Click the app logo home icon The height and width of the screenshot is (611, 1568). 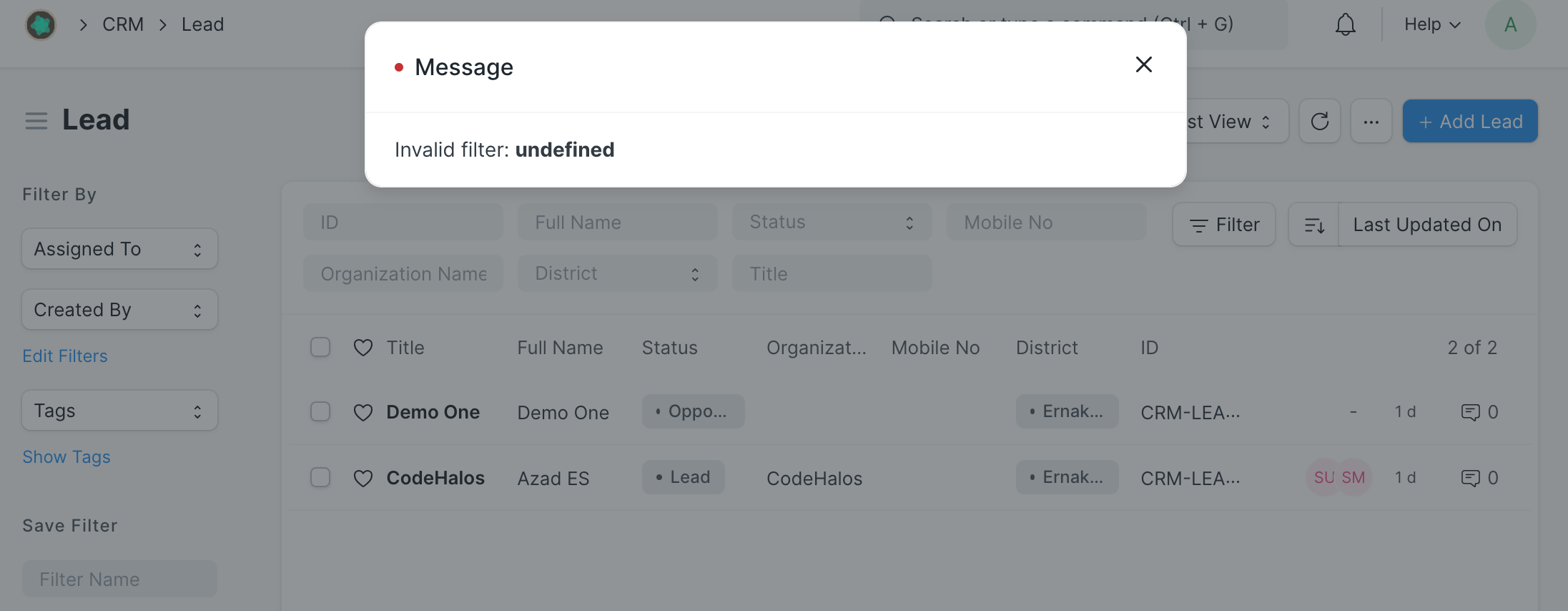pos(41,25)
